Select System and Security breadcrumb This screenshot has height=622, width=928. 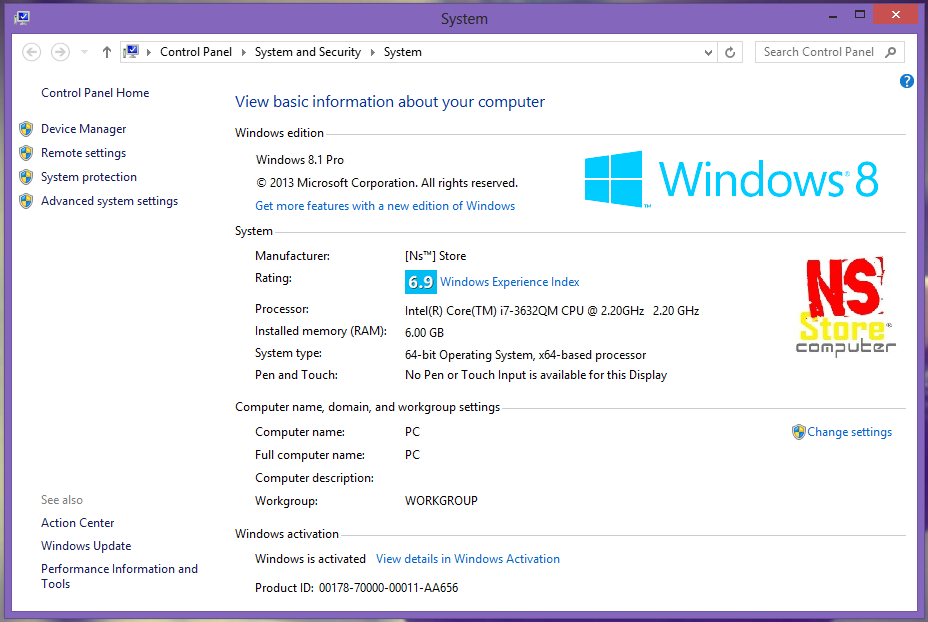pos(308,52)
